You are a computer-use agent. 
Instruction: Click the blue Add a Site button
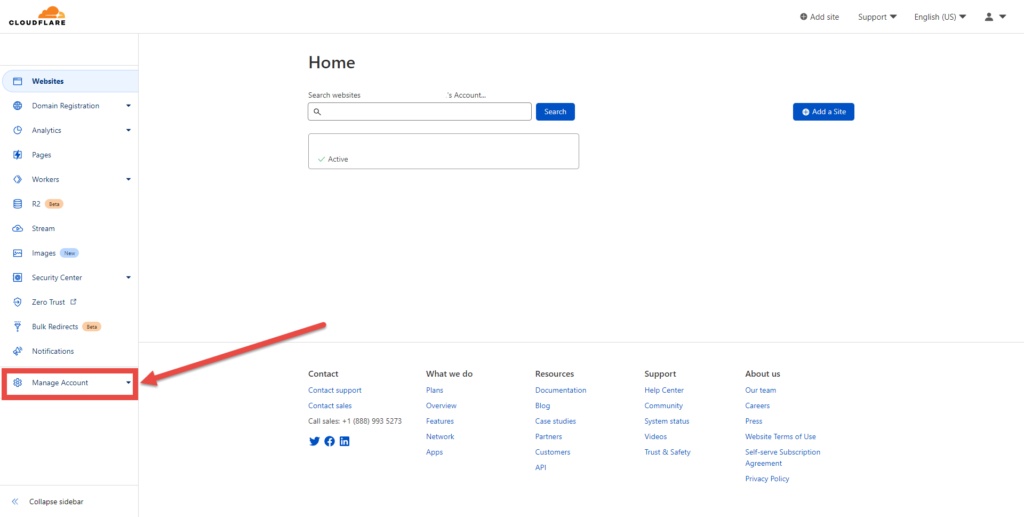824,112
